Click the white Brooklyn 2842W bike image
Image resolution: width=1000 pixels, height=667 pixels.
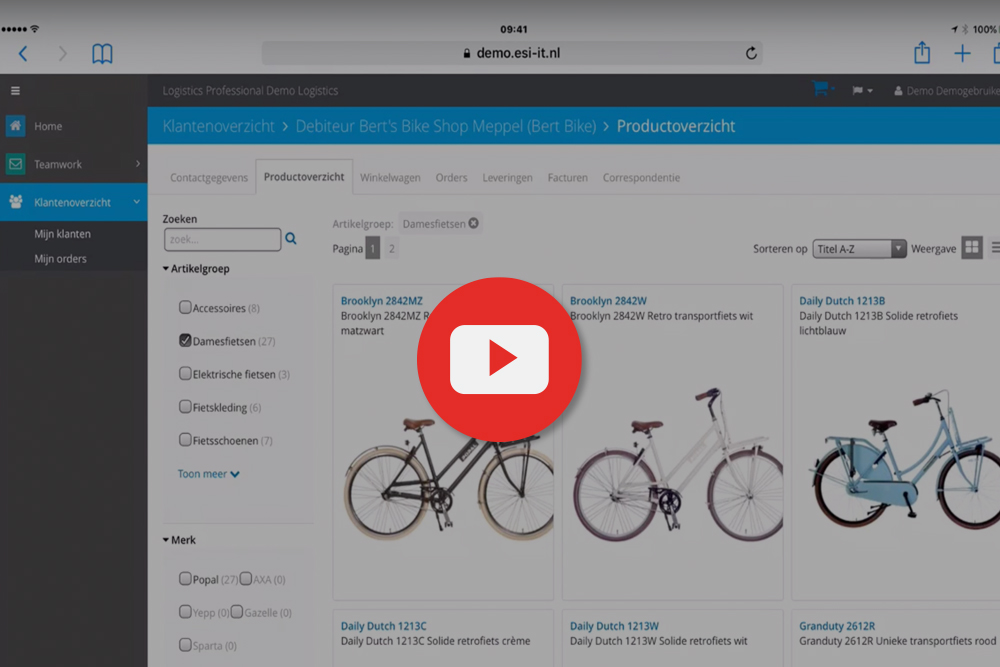pos(678,464)
